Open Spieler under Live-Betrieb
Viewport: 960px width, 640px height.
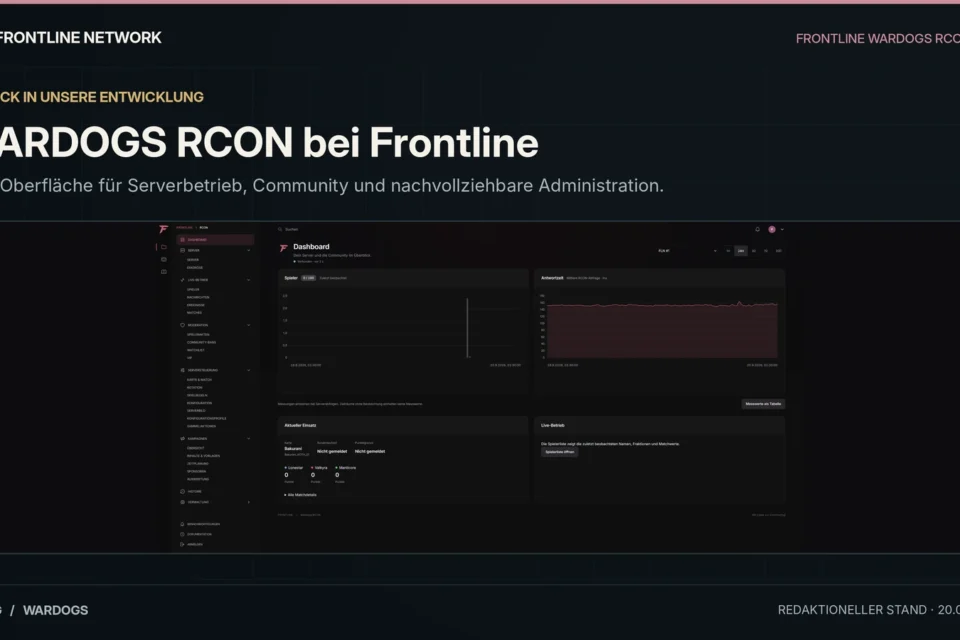click(193, 290)
